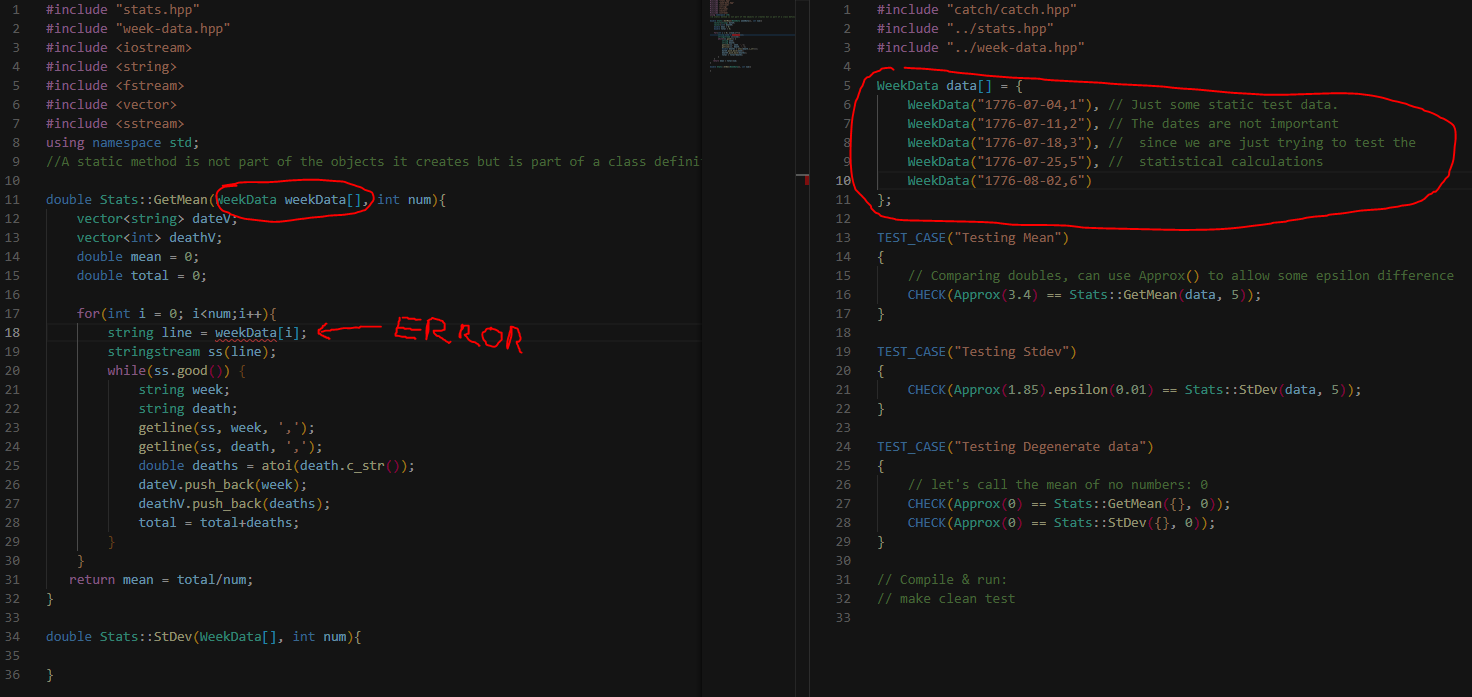
Task: Click the "return mean = total/num;" statement
Action: coord(161,579)
